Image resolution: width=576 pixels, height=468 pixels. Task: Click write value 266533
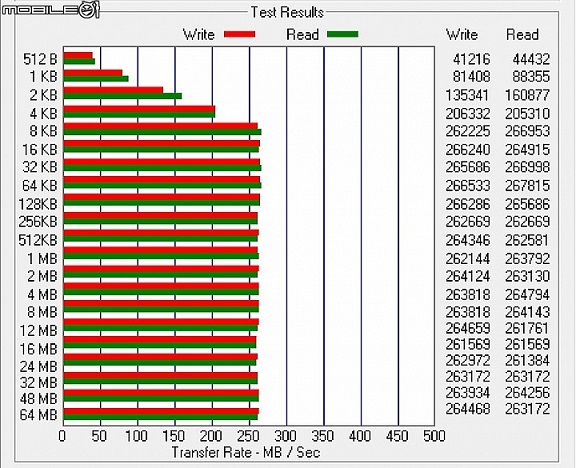pyautogui.click(x=468, y=186)
